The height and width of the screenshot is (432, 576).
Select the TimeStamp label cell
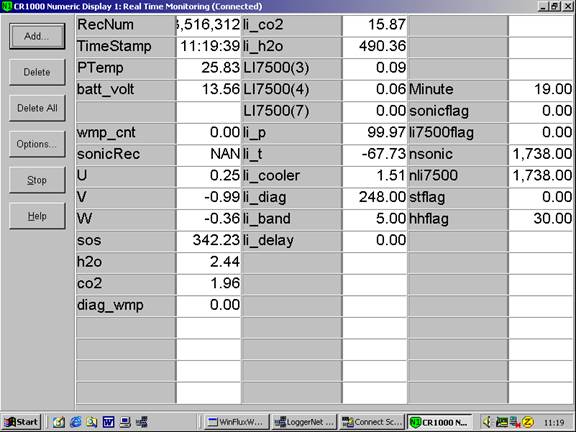click(126, 47)
